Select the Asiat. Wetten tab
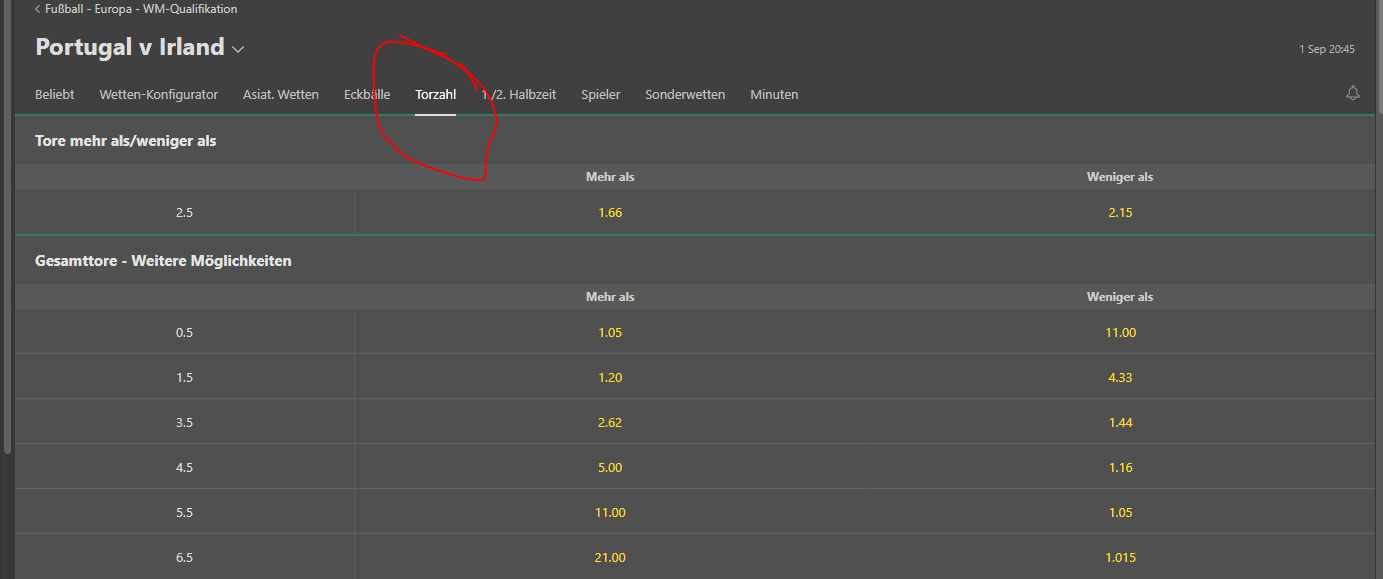The height and width of the screenshot is (579, 1383). pos(281,95)
